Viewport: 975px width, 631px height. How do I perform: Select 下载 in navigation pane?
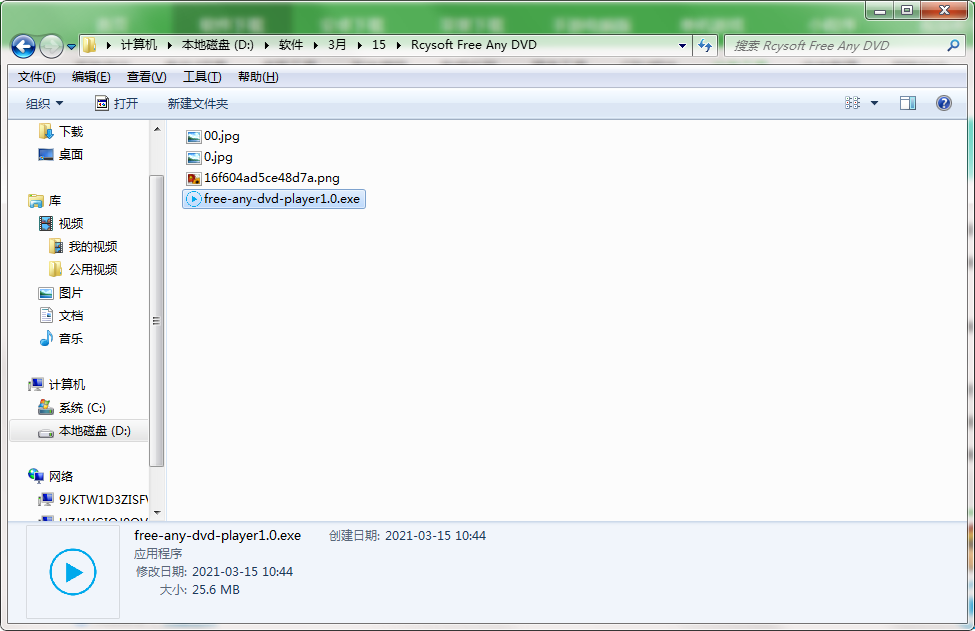tap(61, 131)
